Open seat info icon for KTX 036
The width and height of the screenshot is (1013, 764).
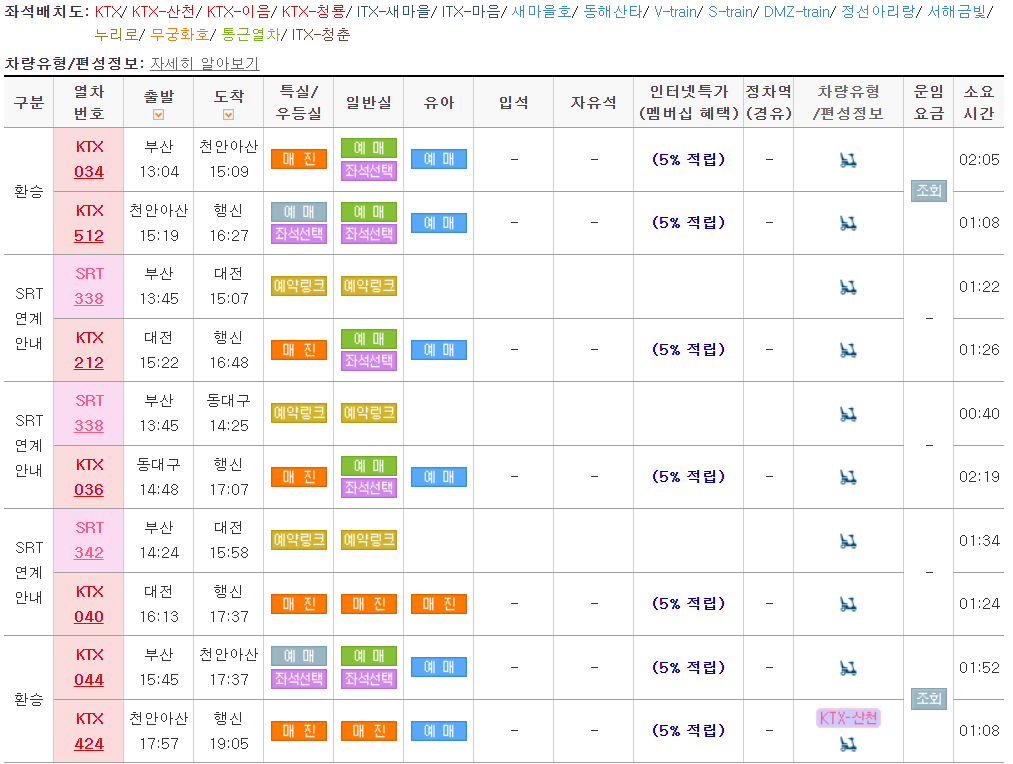[848, 477]
